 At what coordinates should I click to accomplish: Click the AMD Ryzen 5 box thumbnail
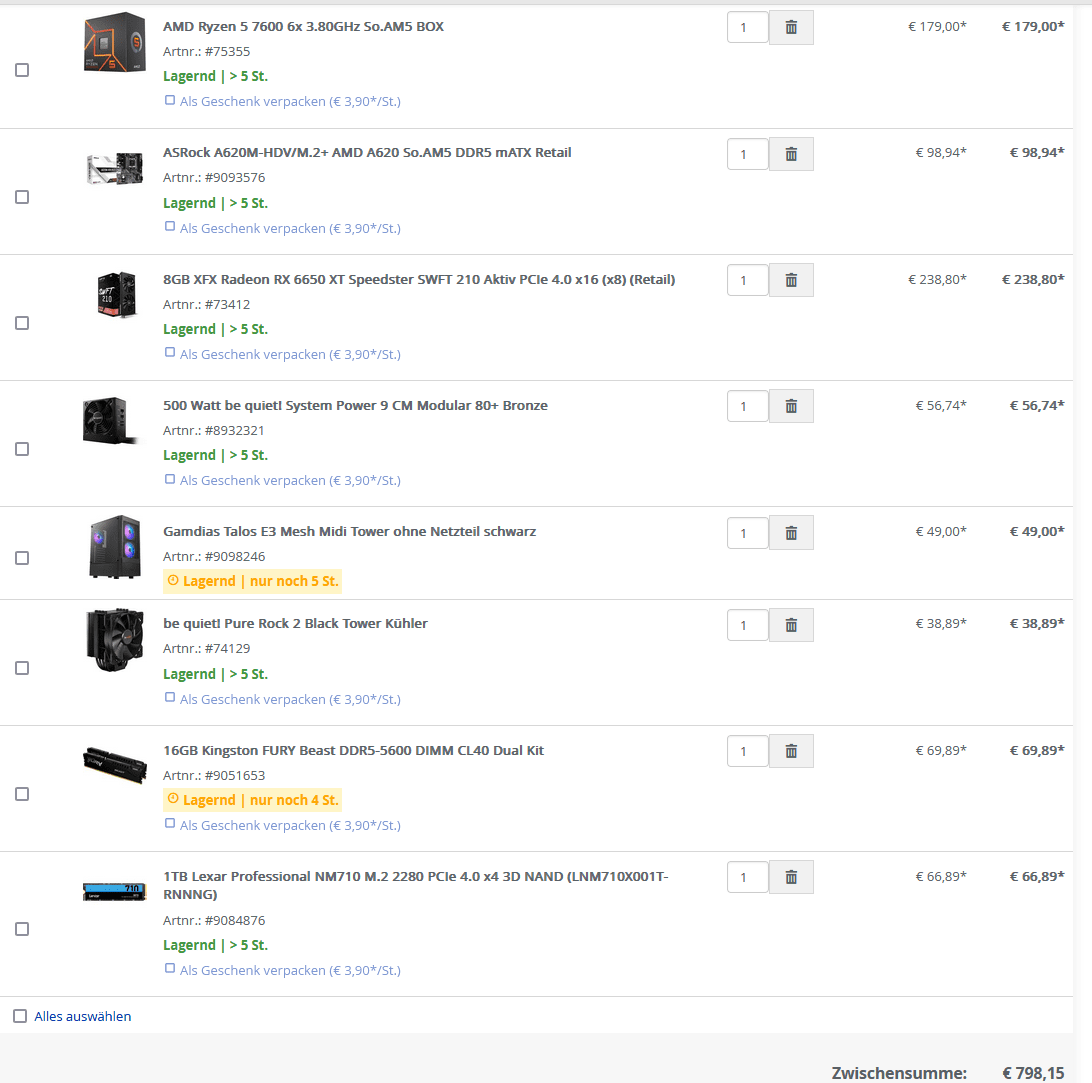click(115, 42)
